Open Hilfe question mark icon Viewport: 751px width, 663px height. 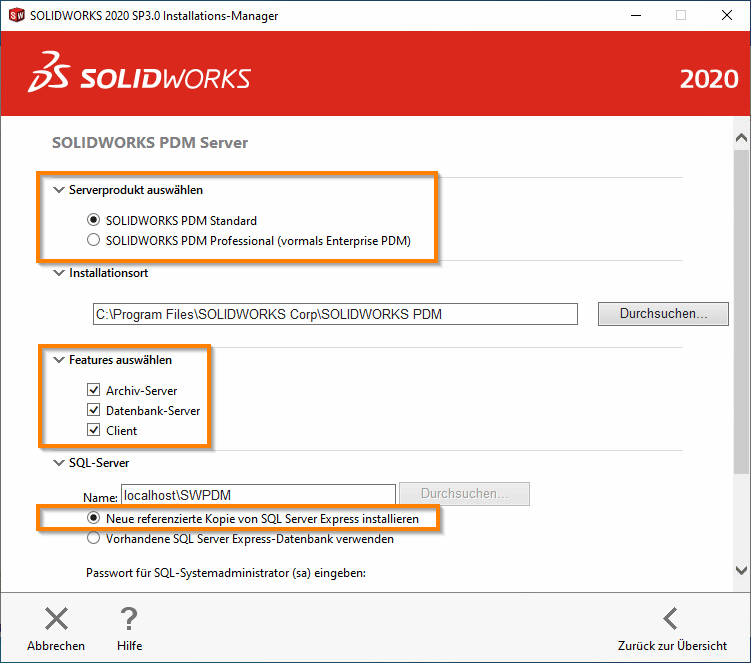pyautogui.click(x=129, y=618)
